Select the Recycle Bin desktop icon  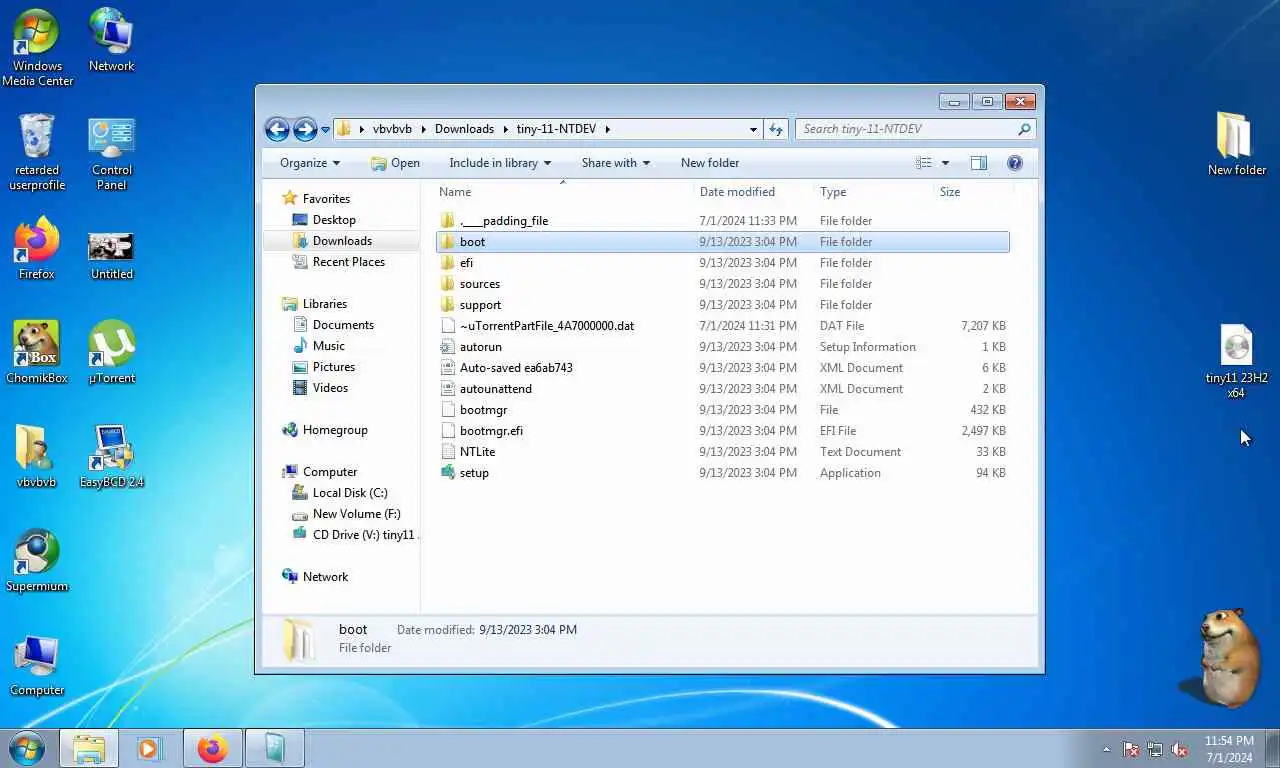[37, 151]
